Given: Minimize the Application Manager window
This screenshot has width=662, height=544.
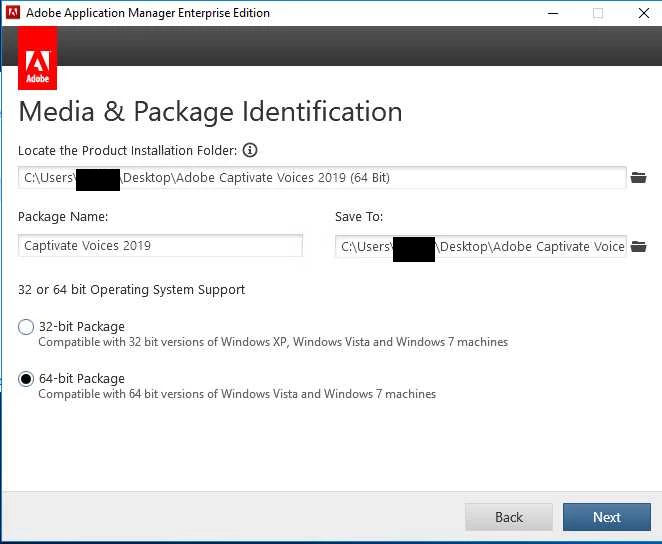Looking at the screenshot, I should (x=553, y=13).
